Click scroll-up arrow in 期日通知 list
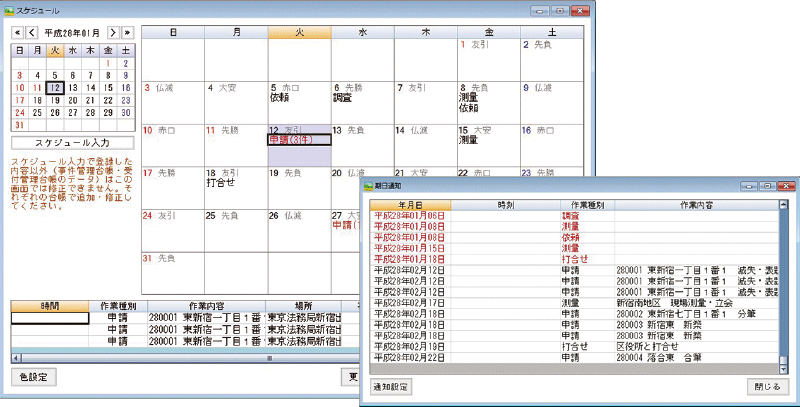The width and height of the screenshot is (800, 407). point(782,206)
